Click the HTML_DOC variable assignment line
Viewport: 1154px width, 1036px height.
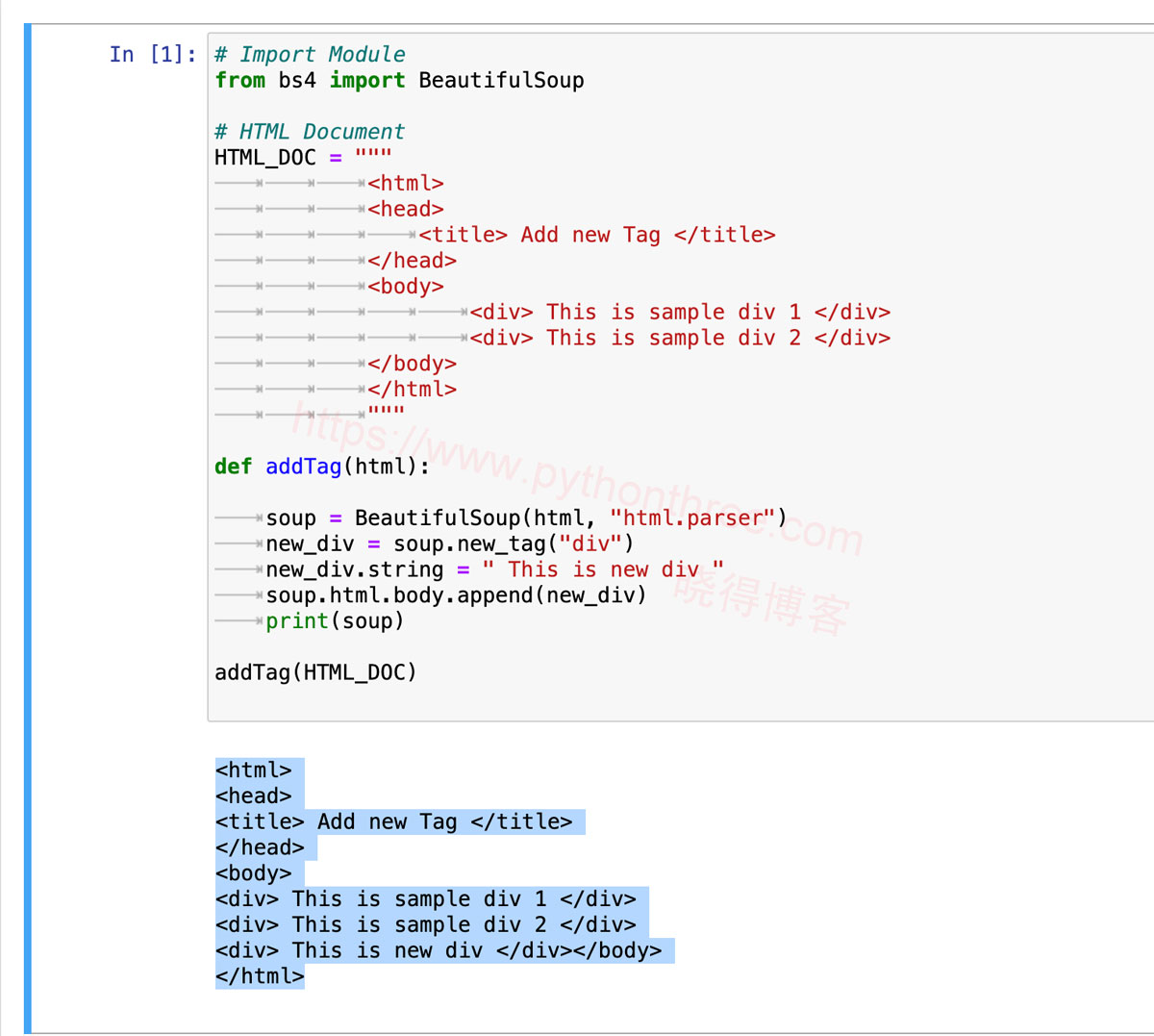[x=302, y=158]
